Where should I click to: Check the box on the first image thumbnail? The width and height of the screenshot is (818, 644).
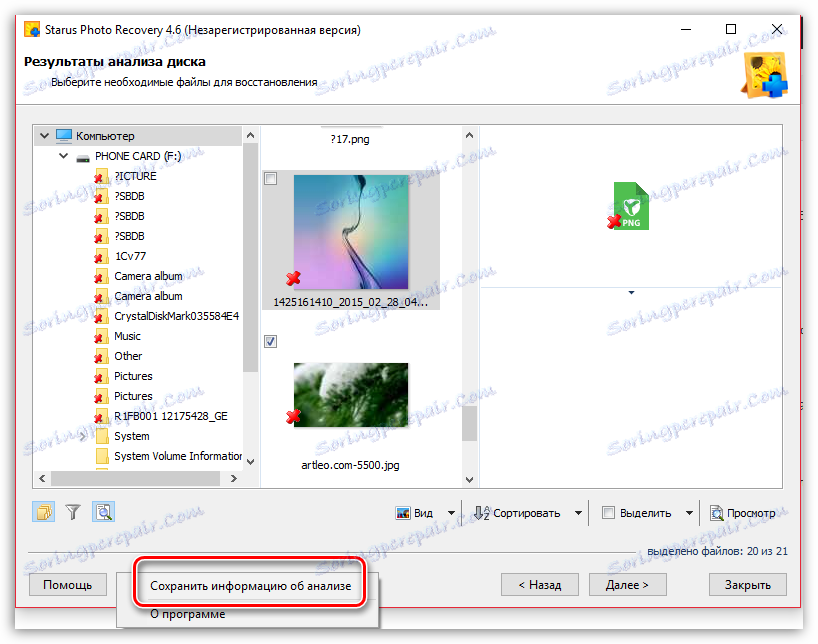(x=270, y=177)
